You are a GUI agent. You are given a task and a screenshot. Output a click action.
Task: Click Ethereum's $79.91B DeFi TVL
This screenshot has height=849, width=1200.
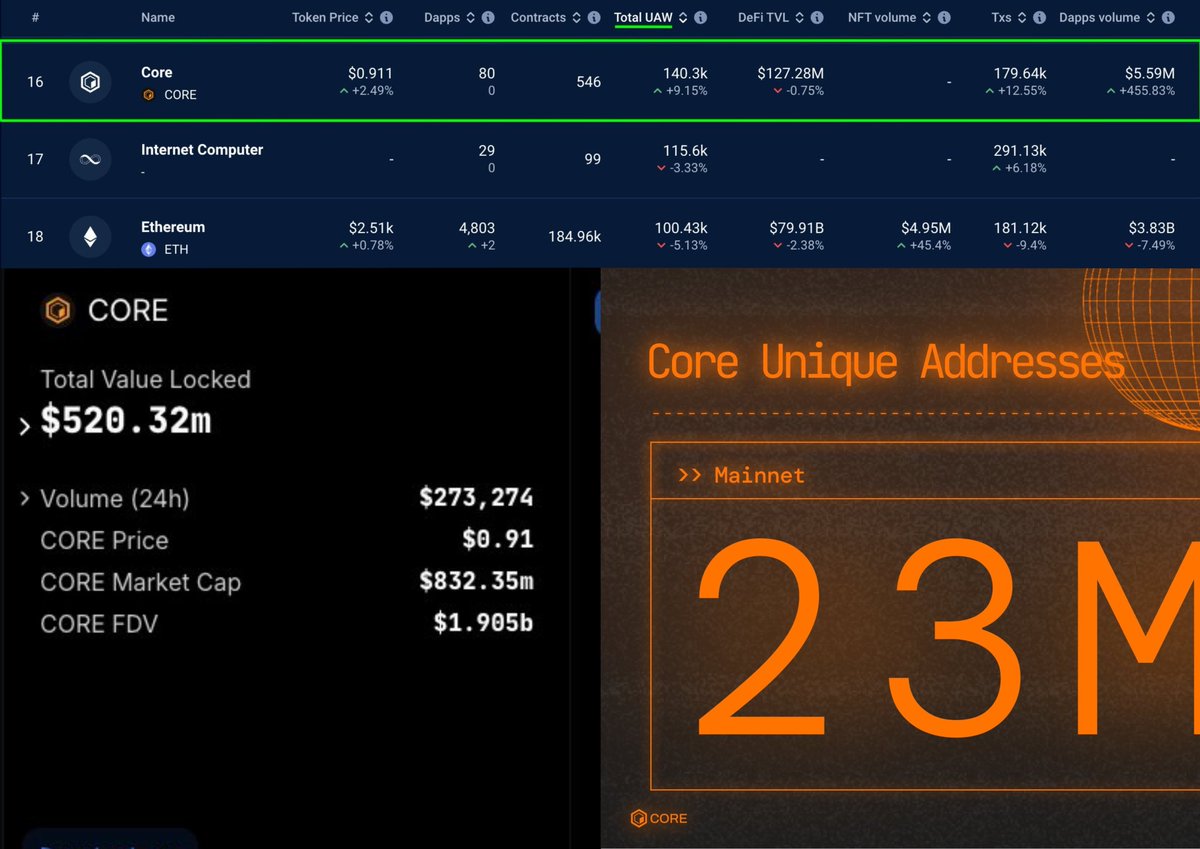click(x=797, y=228)
